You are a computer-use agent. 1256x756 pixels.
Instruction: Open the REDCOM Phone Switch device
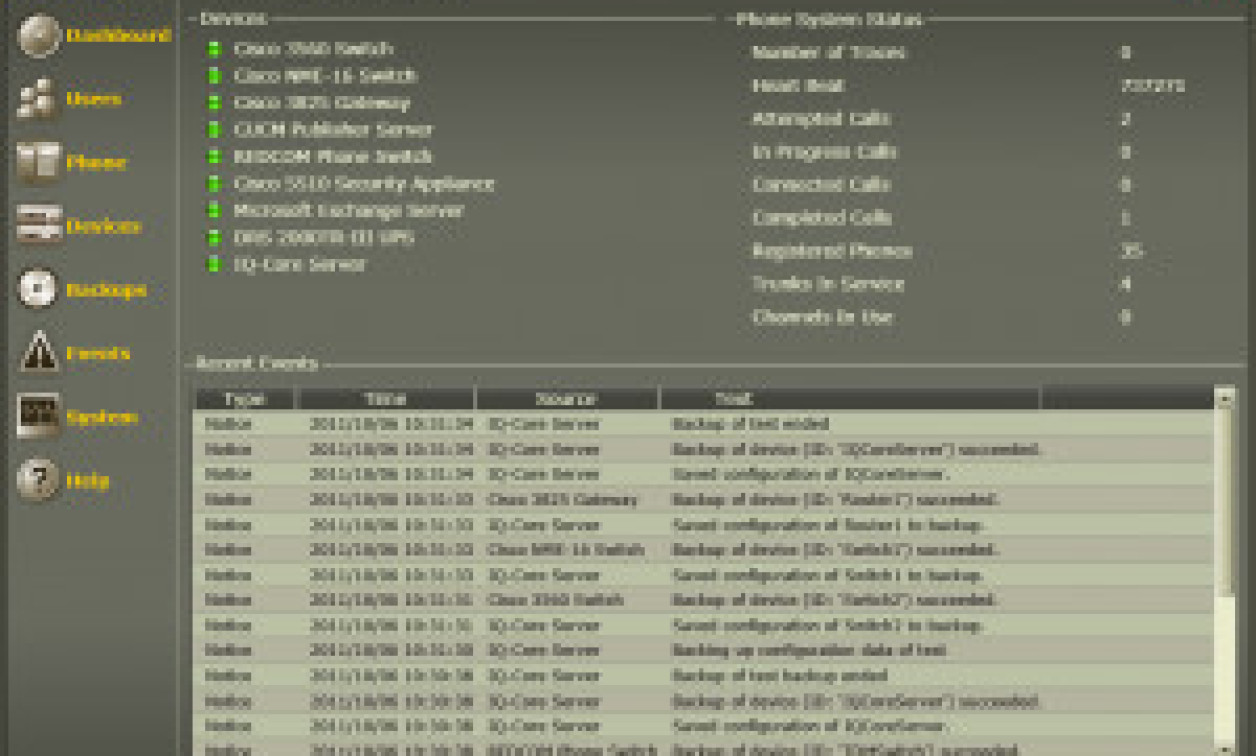[x=332, y=157]
